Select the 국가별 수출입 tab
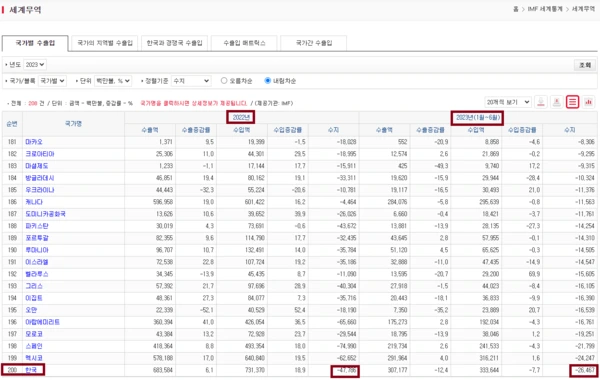600x380 pixels. 35,43
